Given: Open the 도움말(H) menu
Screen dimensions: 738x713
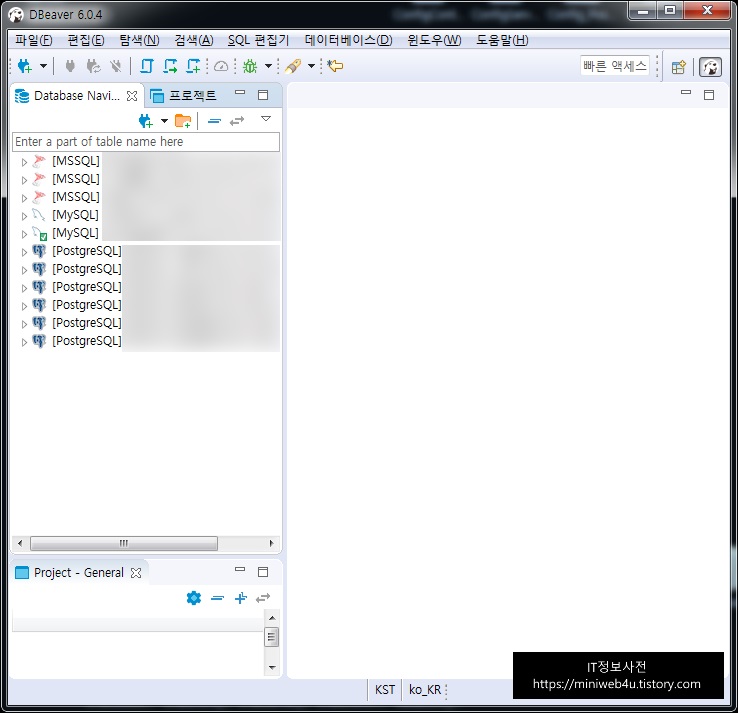Looking at the screenshot, I should pos(502,40).
